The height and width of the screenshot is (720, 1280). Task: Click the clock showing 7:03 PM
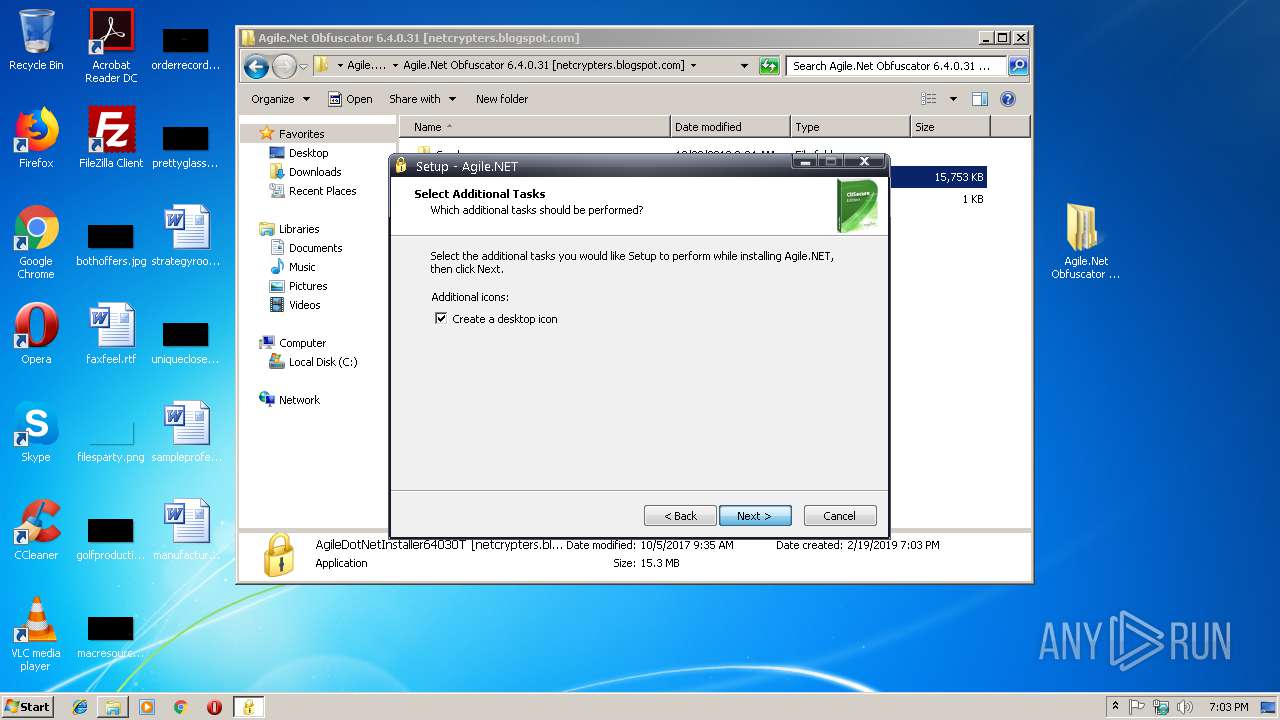[x=1228, y=707]
